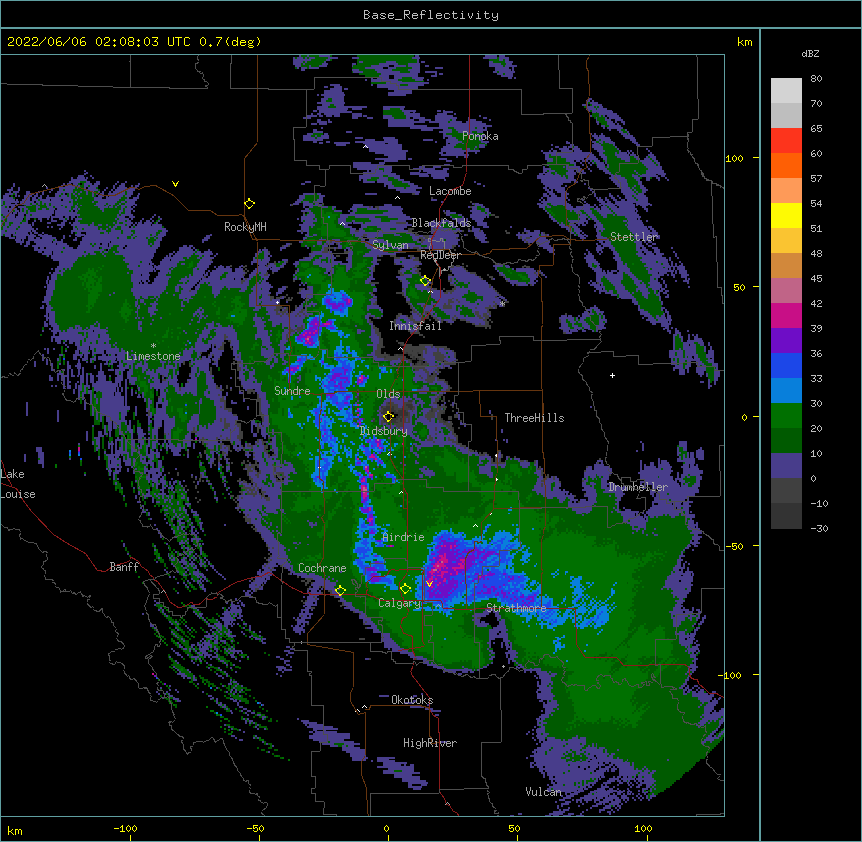Select the yellow diamond marker below Olds
The image size is (862, 842).
tap(389, 416)
